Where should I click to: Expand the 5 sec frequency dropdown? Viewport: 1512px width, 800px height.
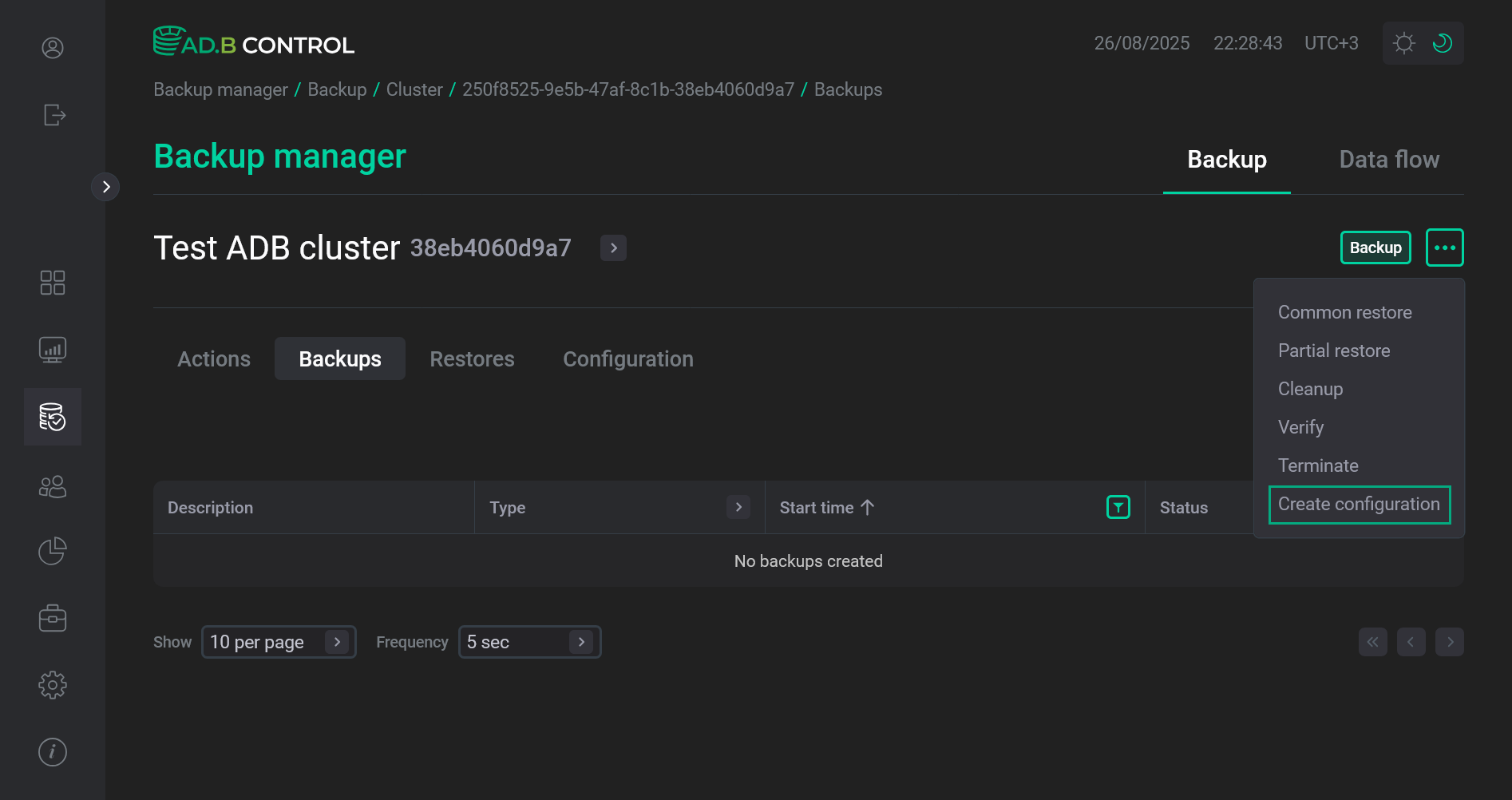click(x=528, y=641)
